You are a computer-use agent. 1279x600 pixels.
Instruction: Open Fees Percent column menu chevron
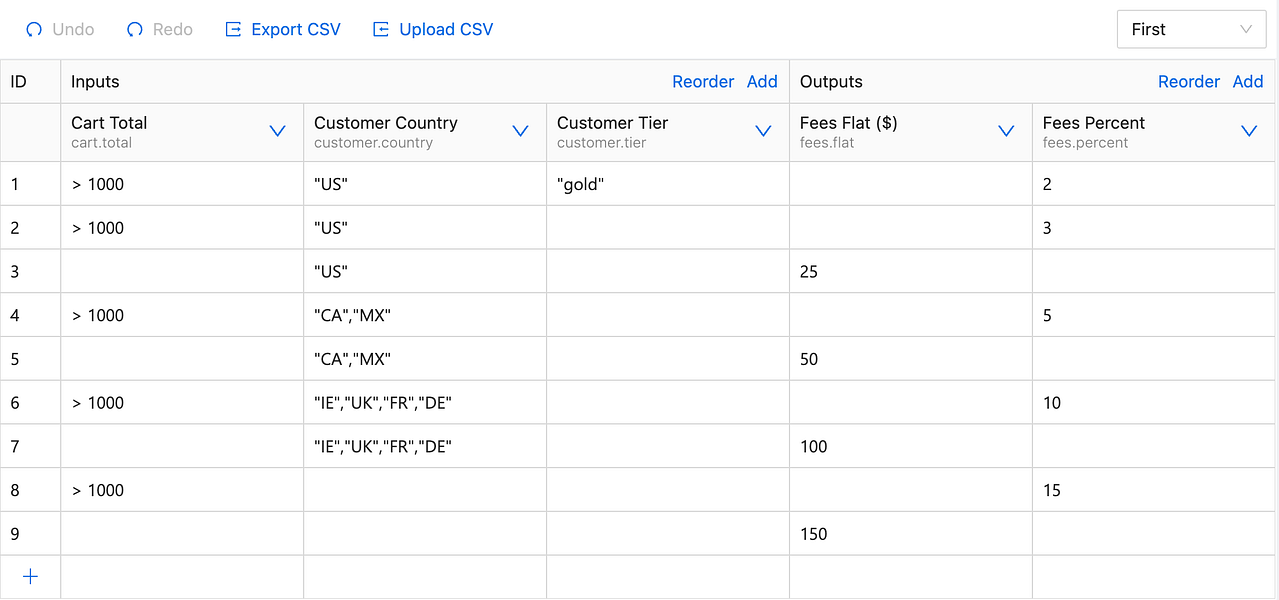pyautogui.click(x=1249, y=131)
